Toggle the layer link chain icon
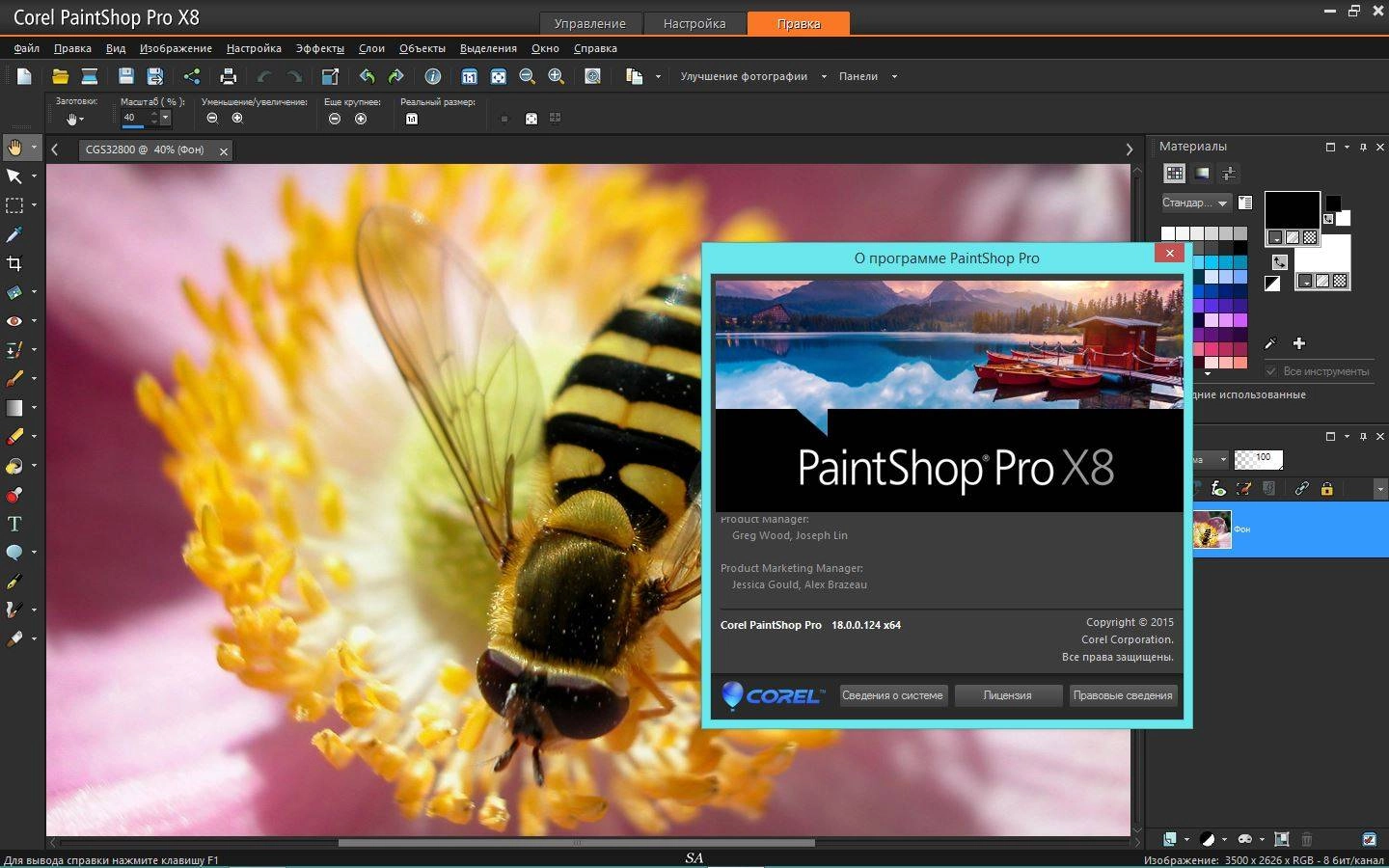The width and height of the screenshot is (1389, 868). pyautogui.click(x=1300, y=489)
